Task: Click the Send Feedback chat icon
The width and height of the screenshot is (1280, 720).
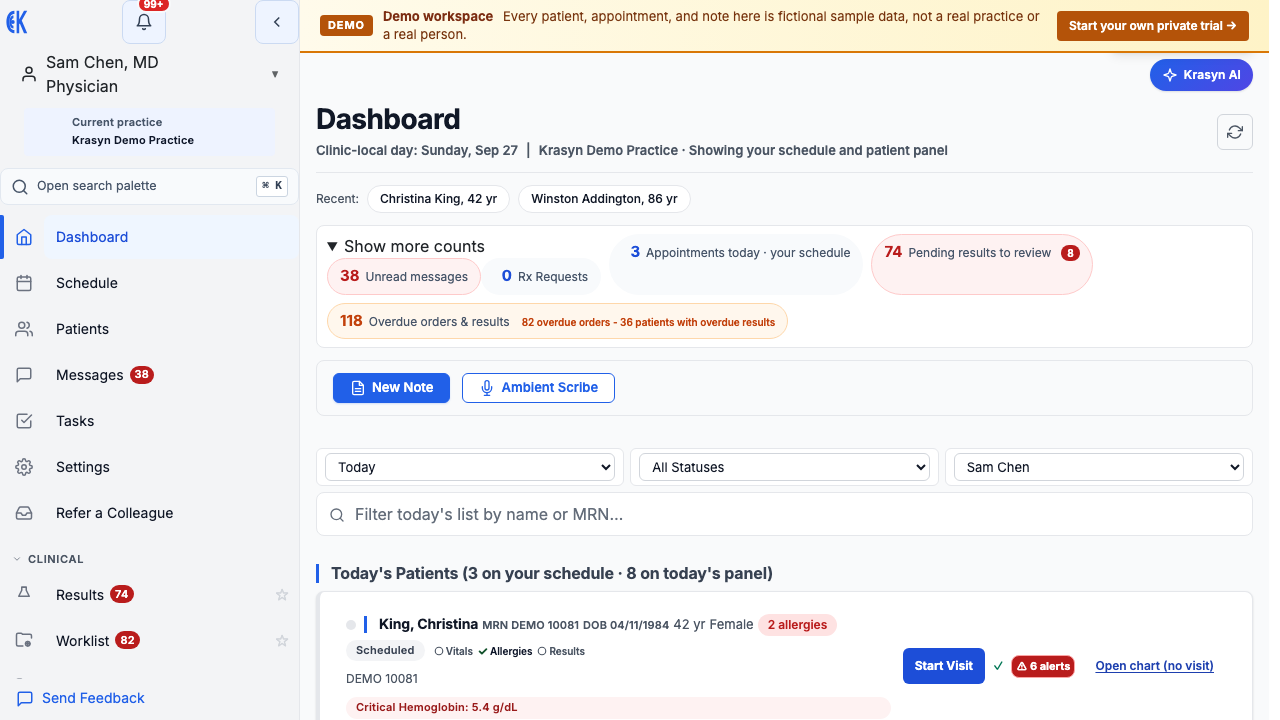Action: coord(25,698)
